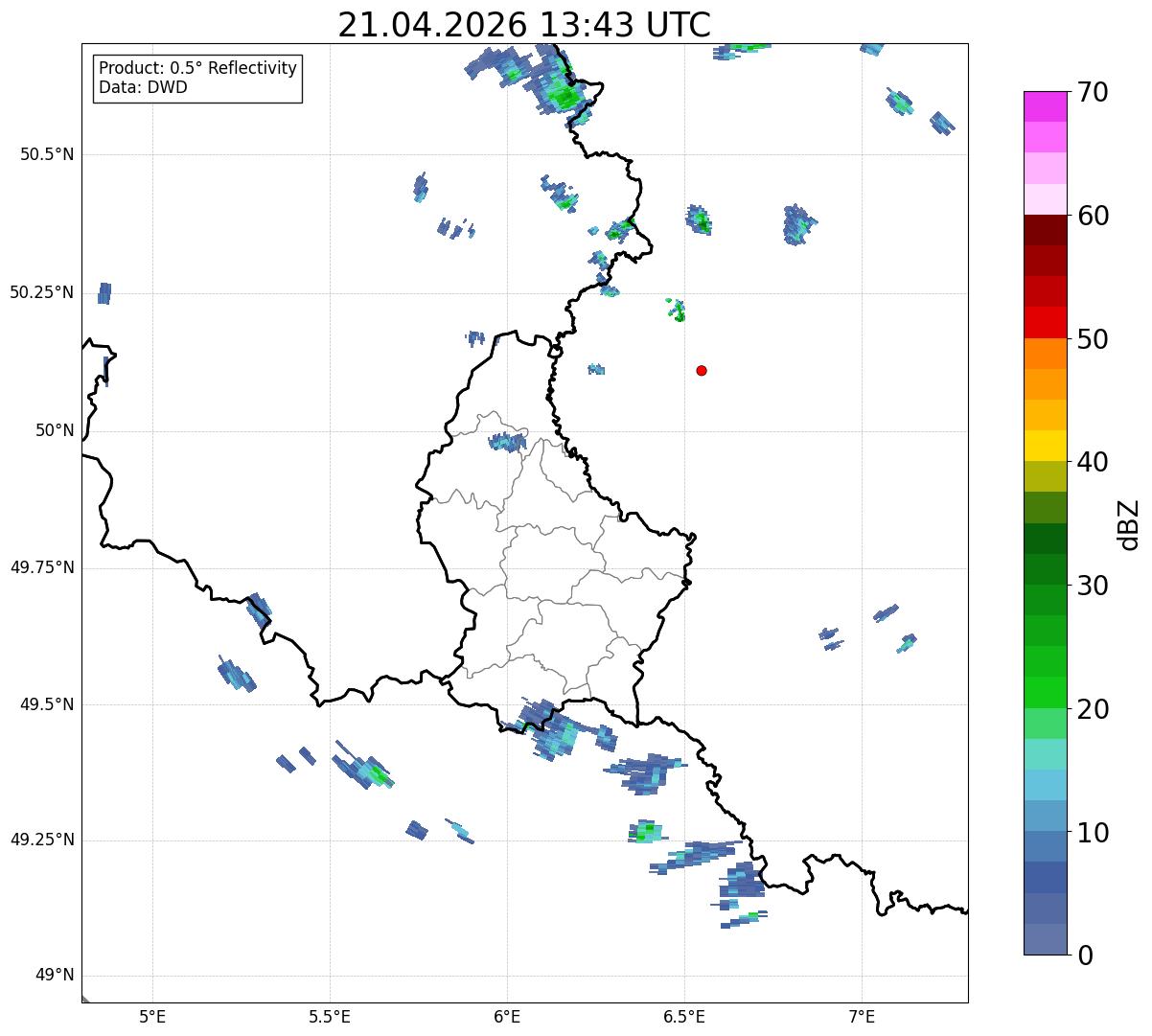Click the Product 0.5° Reflectivity info box
1152x1036 pixels.
click(197, 78)
